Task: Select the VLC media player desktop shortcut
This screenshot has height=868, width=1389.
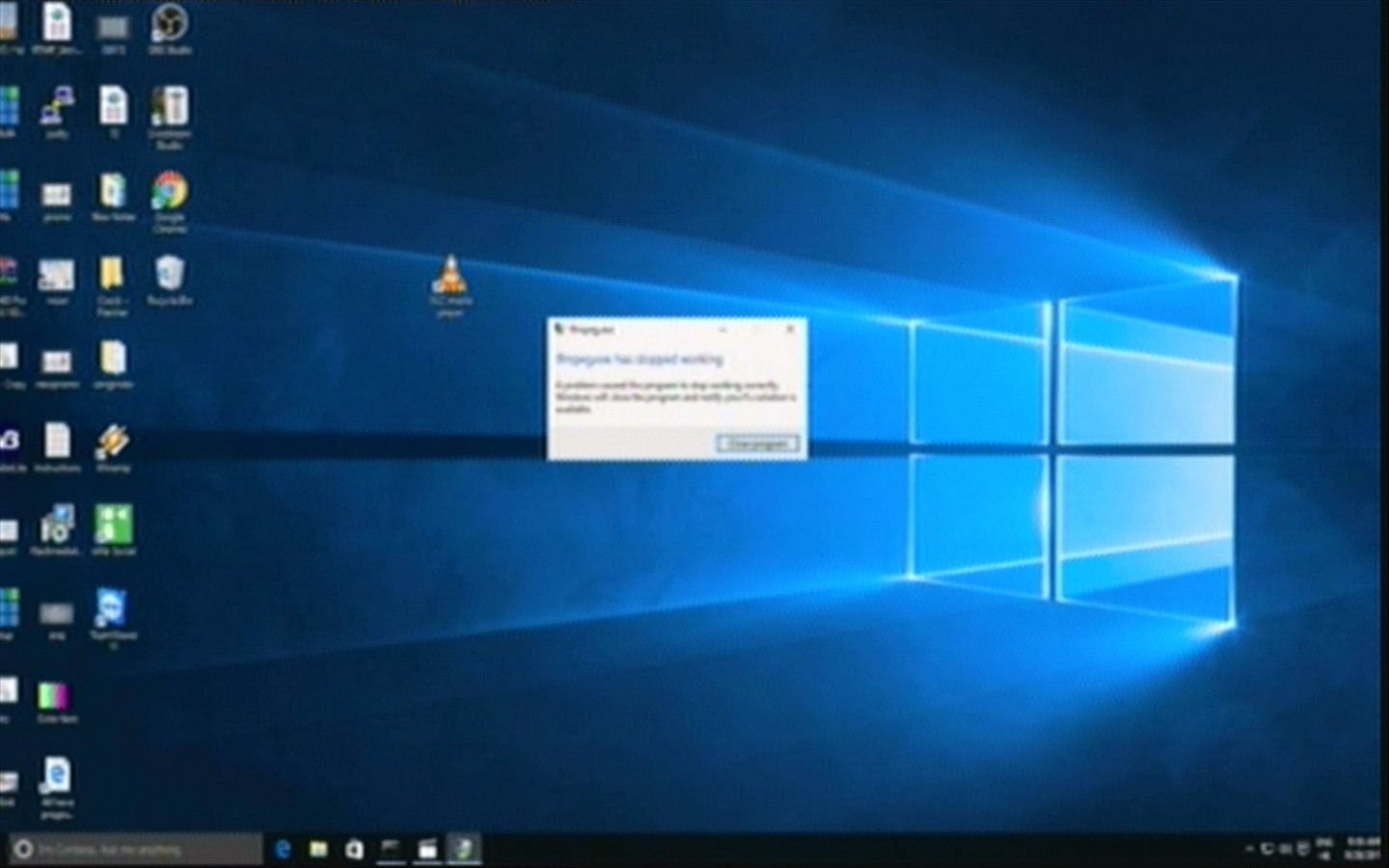Action: pyautogui.click(x=449, y=285)
